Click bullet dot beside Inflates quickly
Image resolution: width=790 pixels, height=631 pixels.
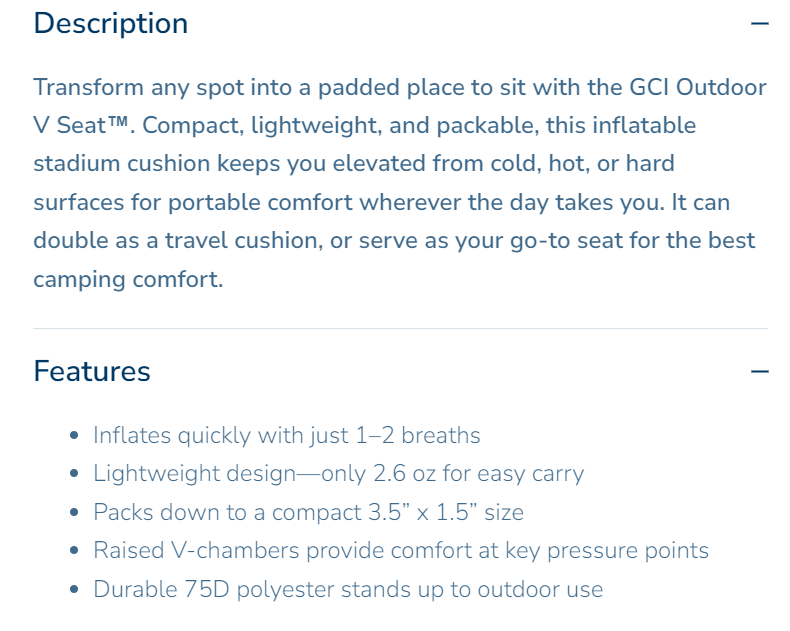75,436
